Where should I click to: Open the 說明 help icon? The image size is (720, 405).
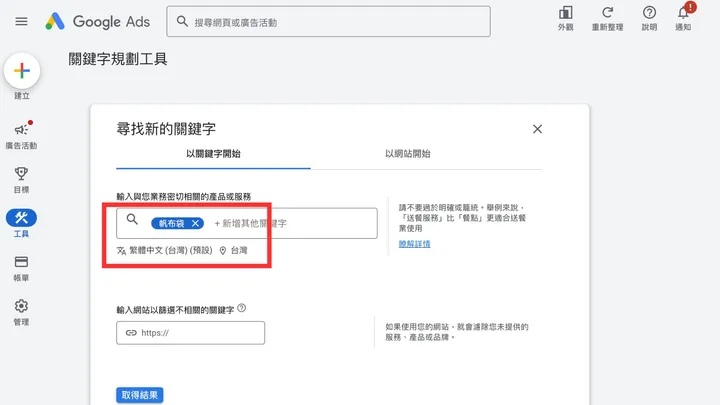(649, 18)
